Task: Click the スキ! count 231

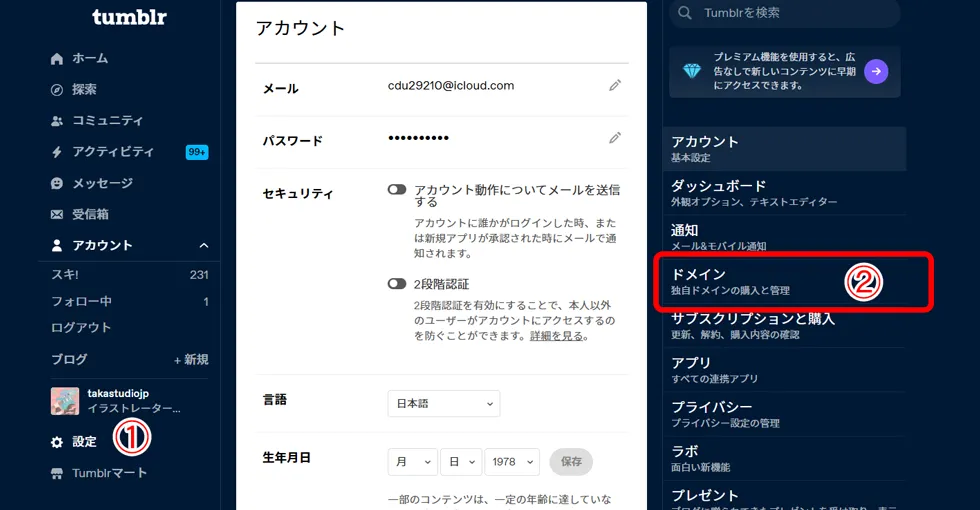Action: (x=199, y=275)
